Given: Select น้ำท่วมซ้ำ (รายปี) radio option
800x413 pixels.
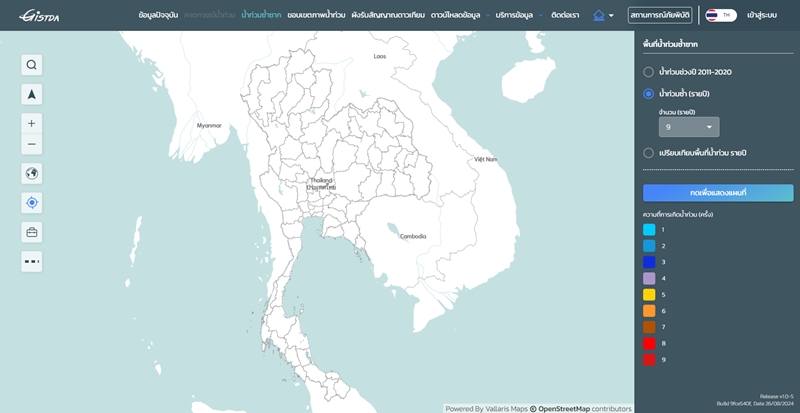Looking at the screenshot, I should (648, 94).
